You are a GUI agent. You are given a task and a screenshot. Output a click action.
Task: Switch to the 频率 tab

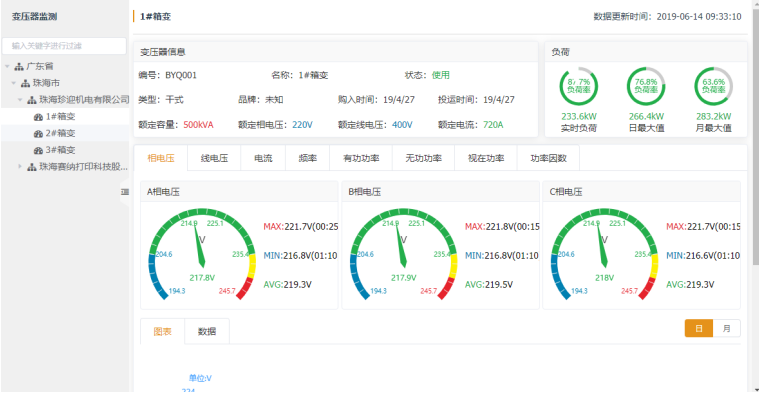click(307, 158)
